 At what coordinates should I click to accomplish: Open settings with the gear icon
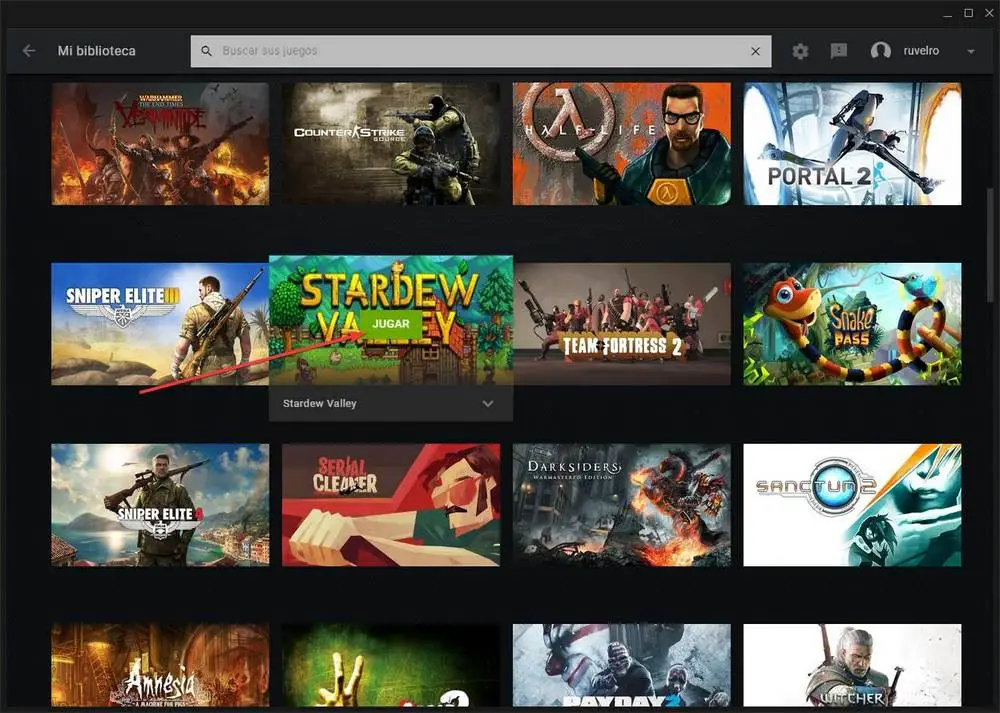(x=800, y=51)
